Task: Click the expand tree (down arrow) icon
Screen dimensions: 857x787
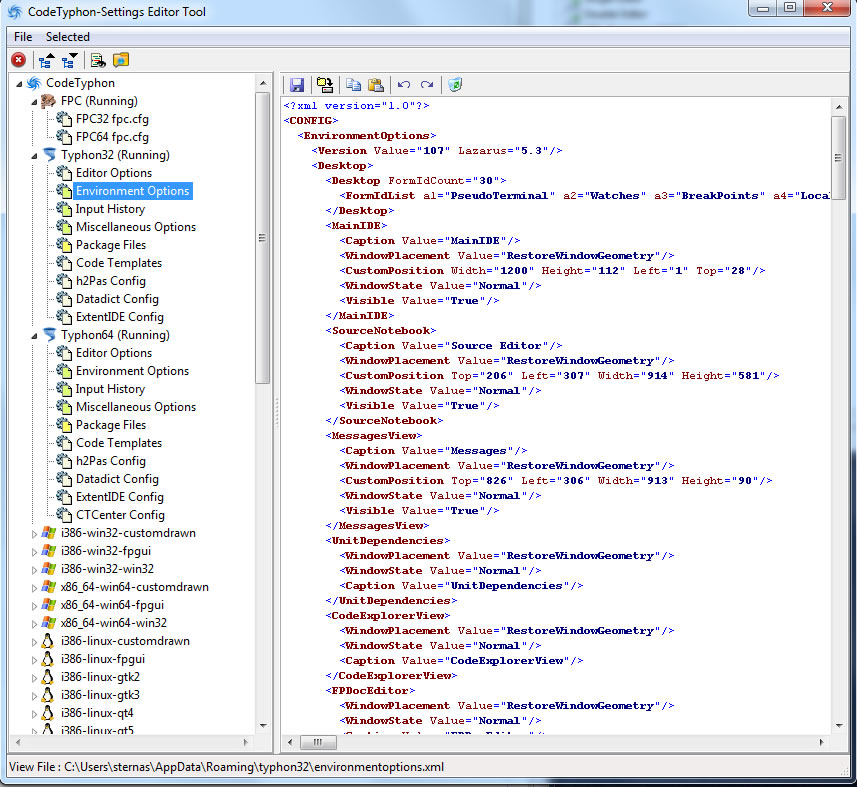Action: click(x=69, y=60)
